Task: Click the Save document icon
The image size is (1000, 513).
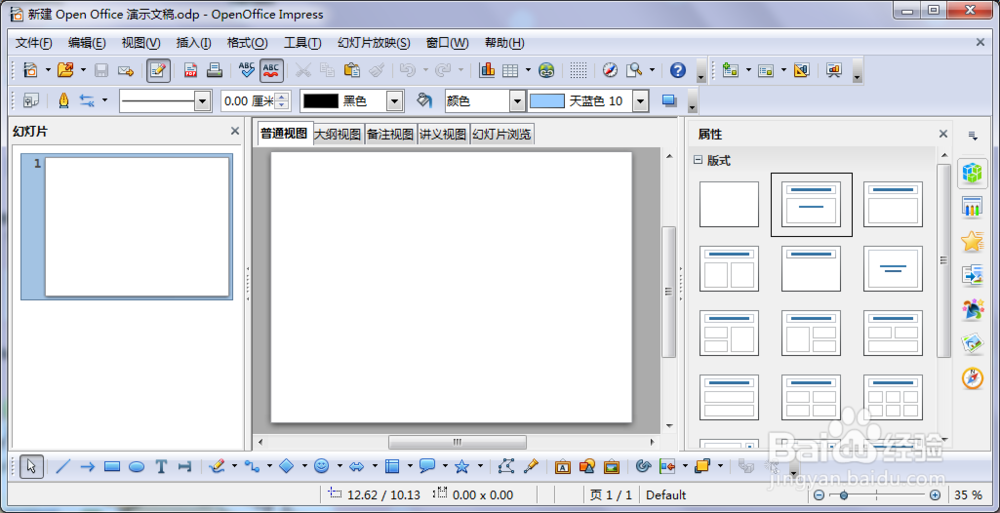Action: click(x=101, y=70)
